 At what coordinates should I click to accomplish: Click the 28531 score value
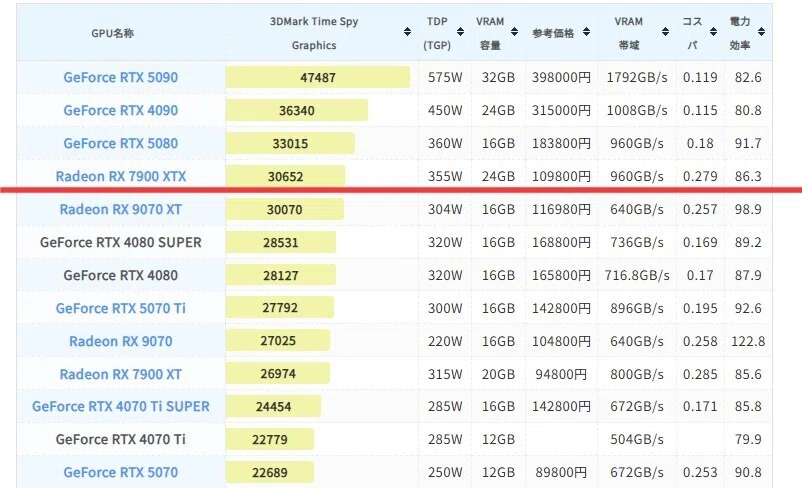[280, 242]
